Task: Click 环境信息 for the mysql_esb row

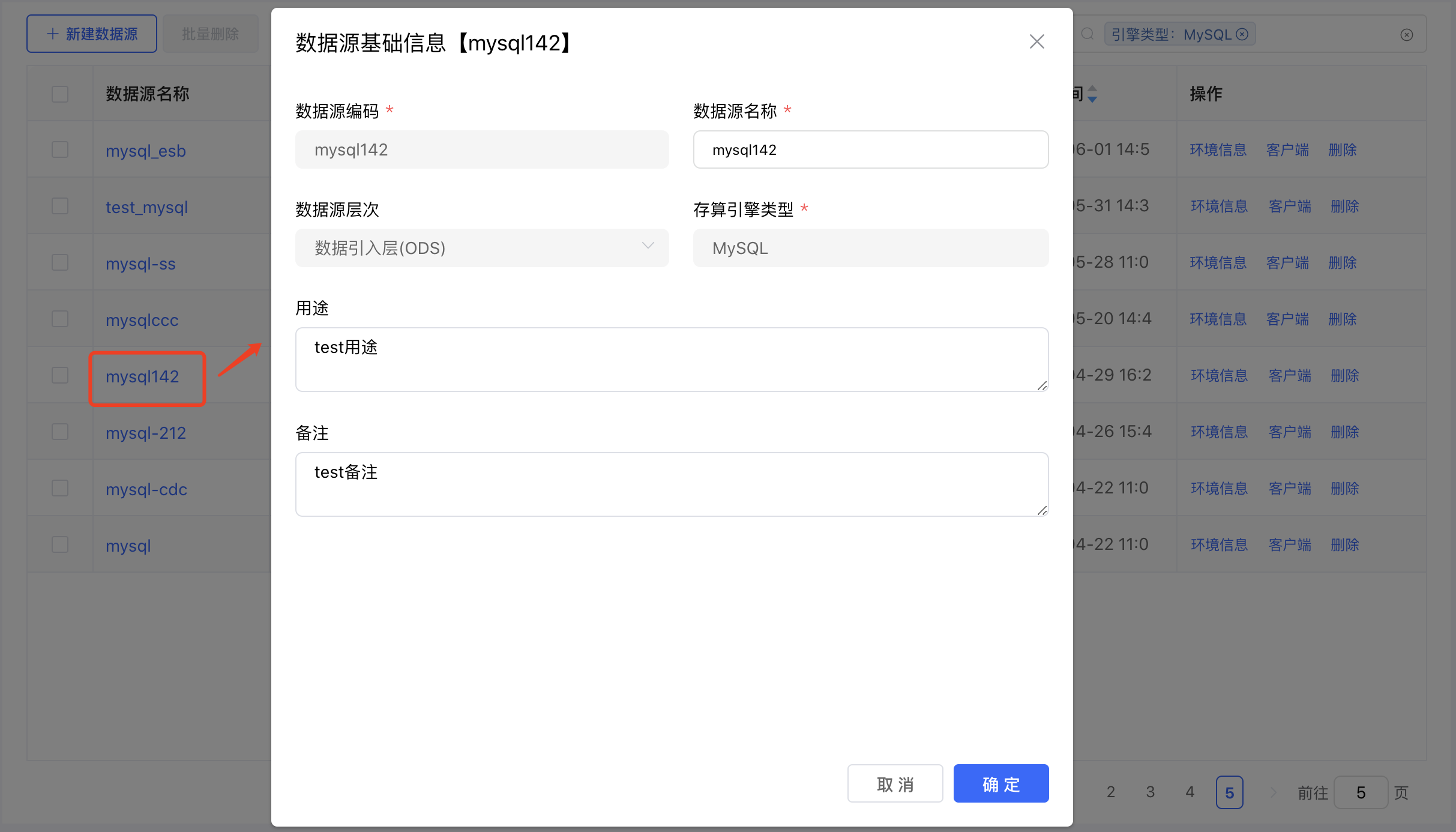Action: click(1218, 150)
